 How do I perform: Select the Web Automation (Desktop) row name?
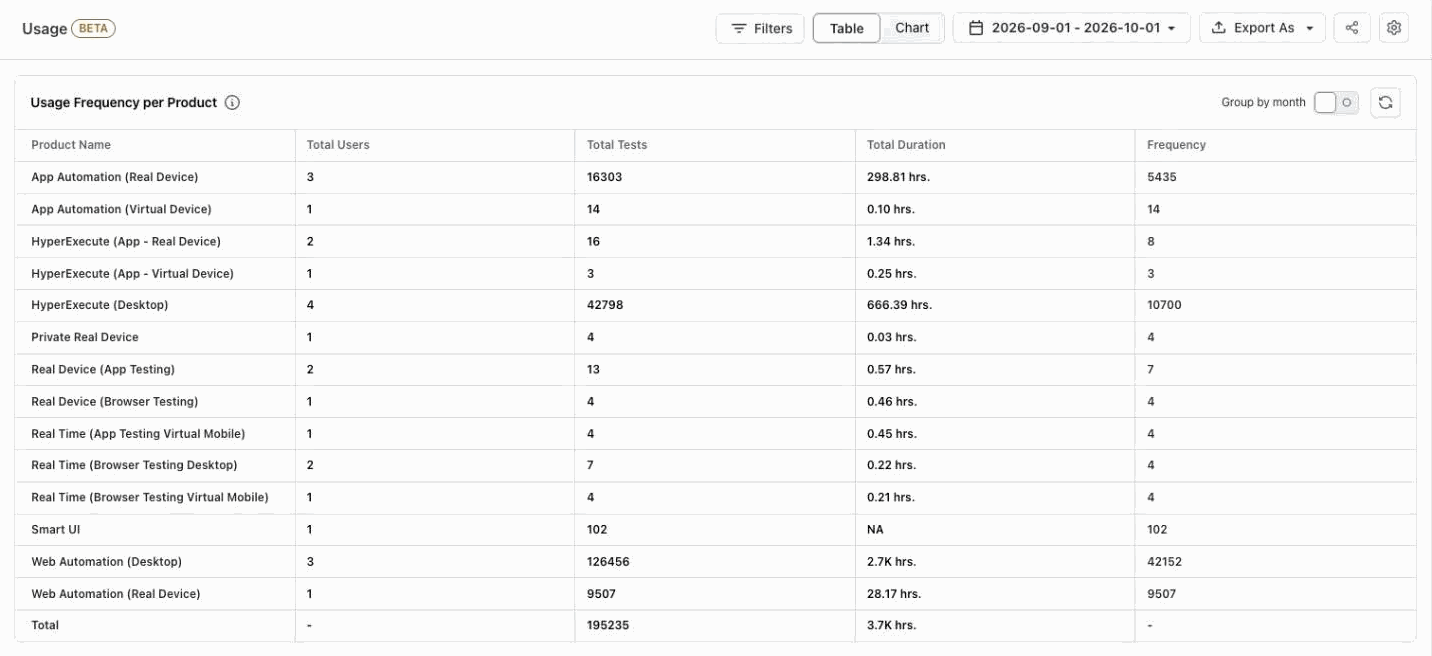(x=107, y=561)
